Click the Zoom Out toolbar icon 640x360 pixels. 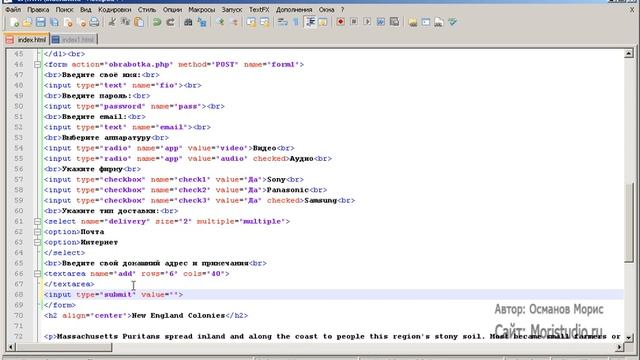234,22
